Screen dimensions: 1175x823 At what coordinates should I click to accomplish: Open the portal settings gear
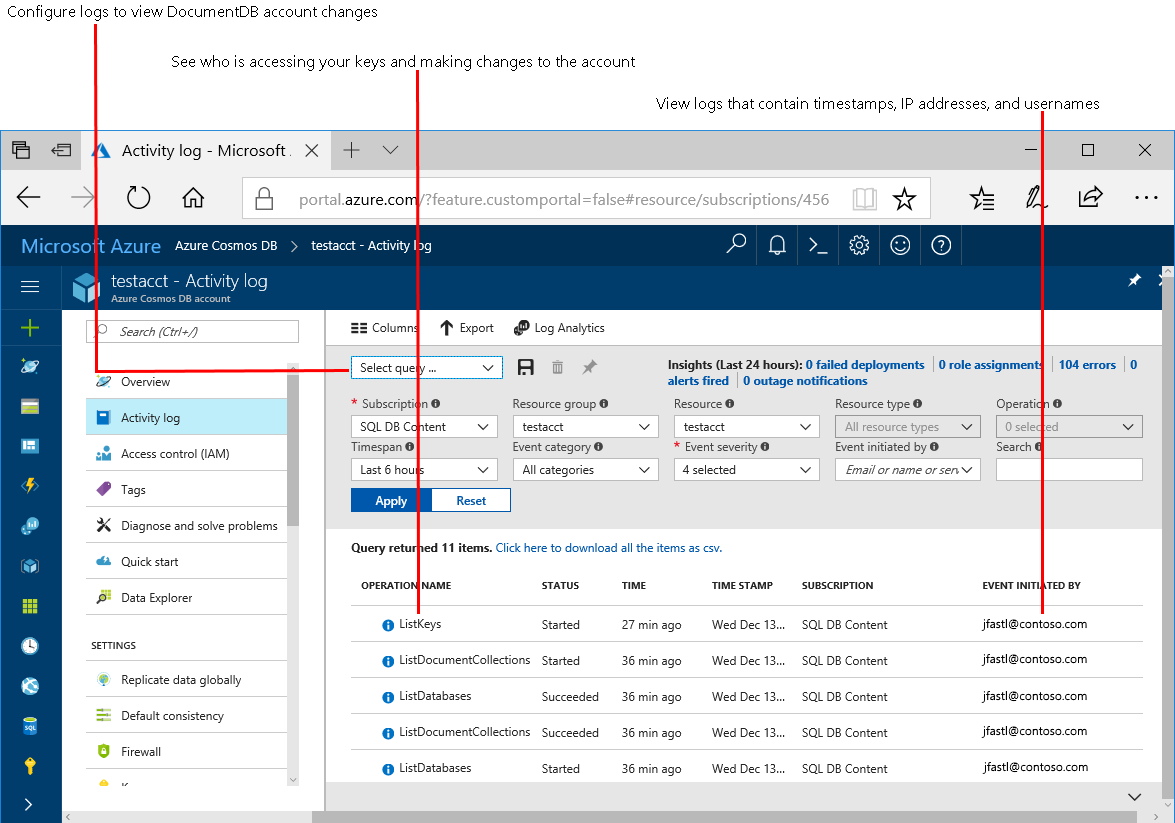pyautogui.click(x=859, y=245)
